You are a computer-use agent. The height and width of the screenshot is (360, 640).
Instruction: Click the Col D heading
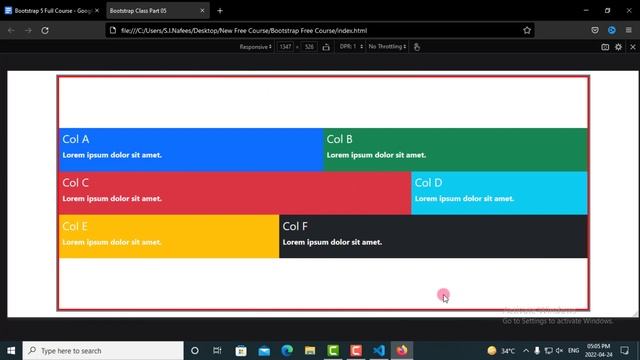click(x=428, y=183)
